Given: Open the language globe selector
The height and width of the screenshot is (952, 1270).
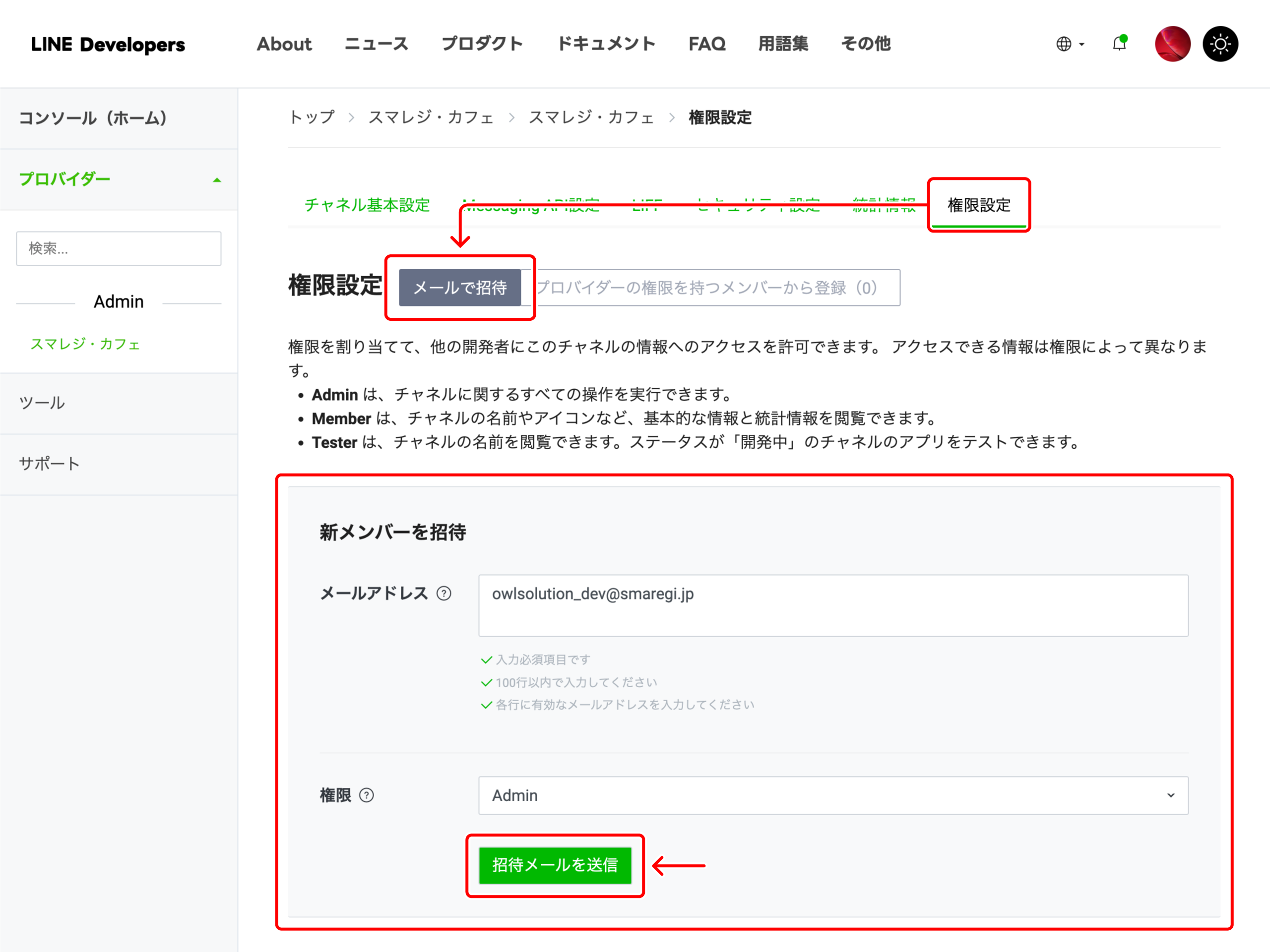Looking at the screenshot, I should [x=1070, y=44].
